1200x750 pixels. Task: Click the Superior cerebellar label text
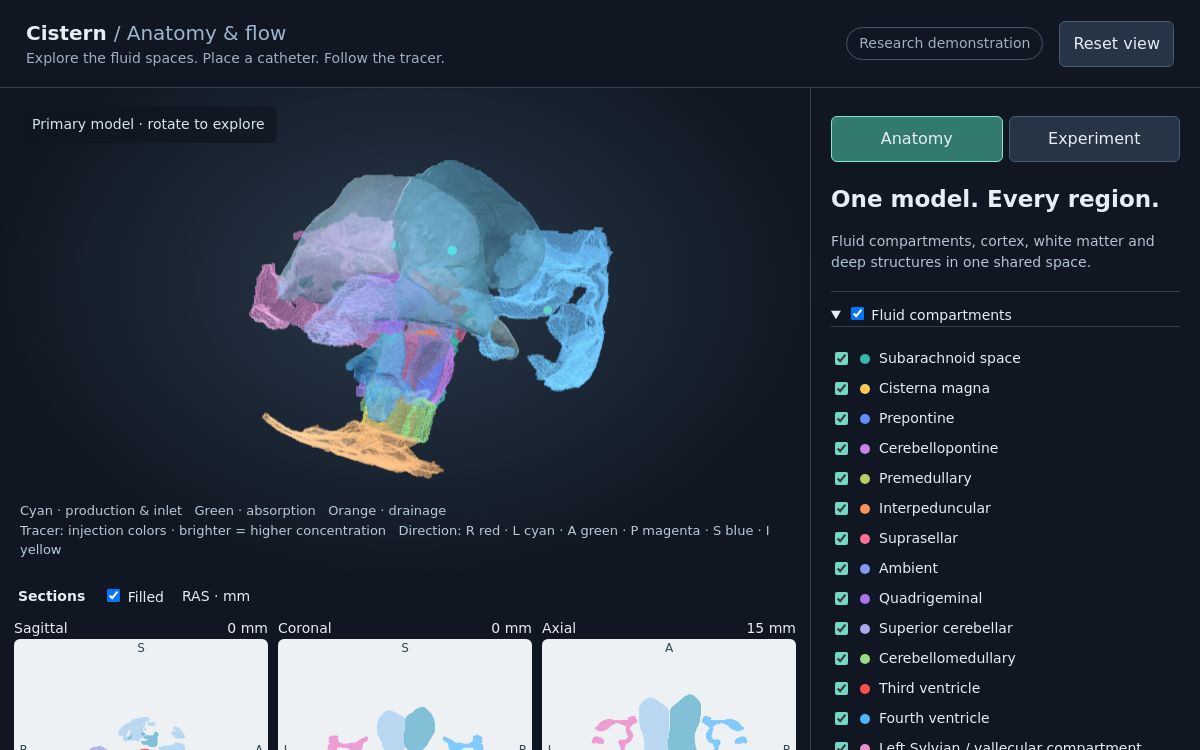[x=946, y=628]
